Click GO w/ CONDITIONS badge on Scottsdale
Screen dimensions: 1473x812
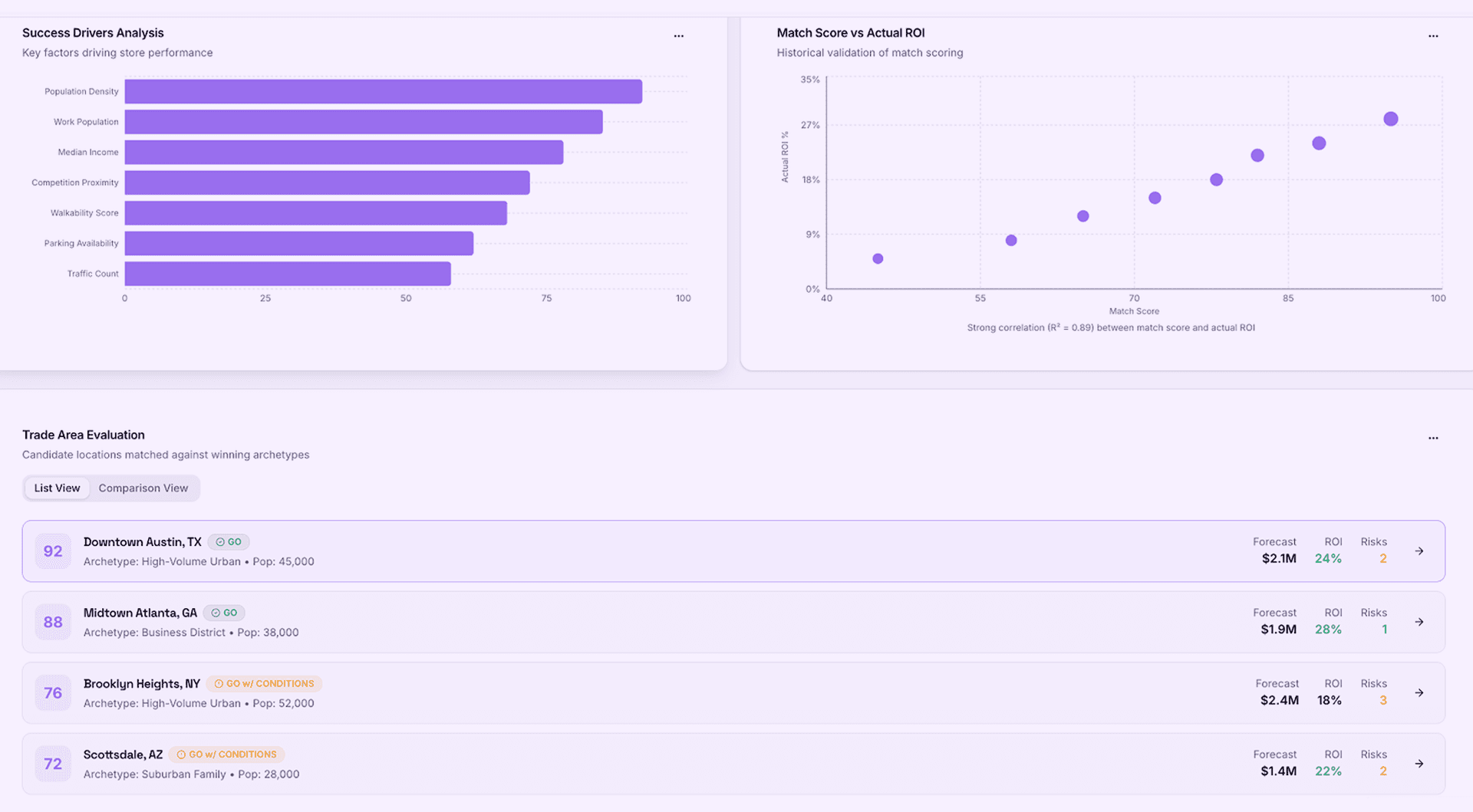(x=227, y=754)
